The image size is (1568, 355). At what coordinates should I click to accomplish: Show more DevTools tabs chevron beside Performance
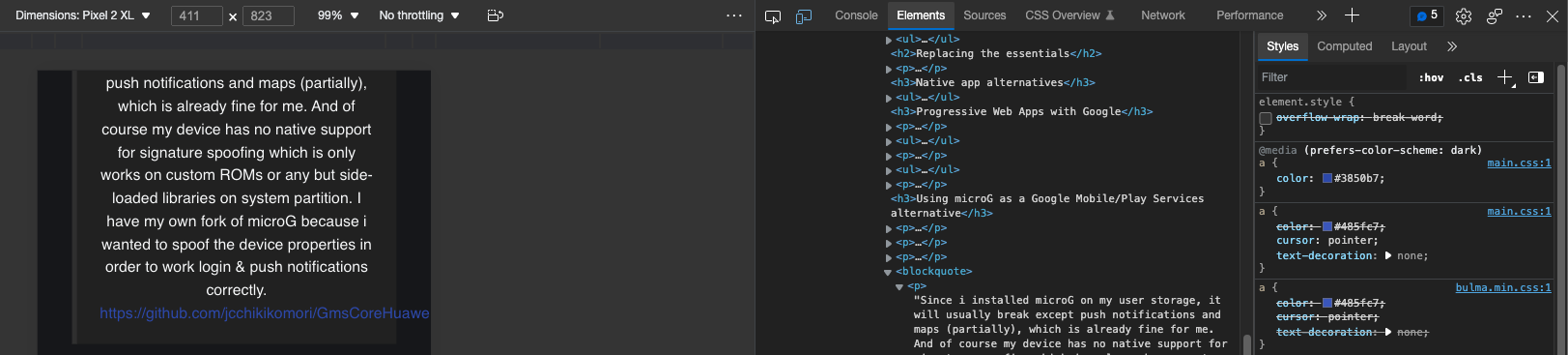[x=1322, y=15]
